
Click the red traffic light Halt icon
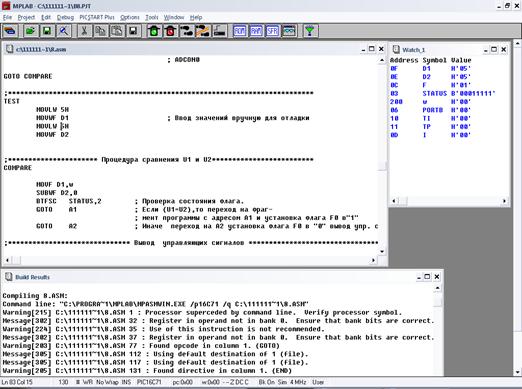(170, 31)
